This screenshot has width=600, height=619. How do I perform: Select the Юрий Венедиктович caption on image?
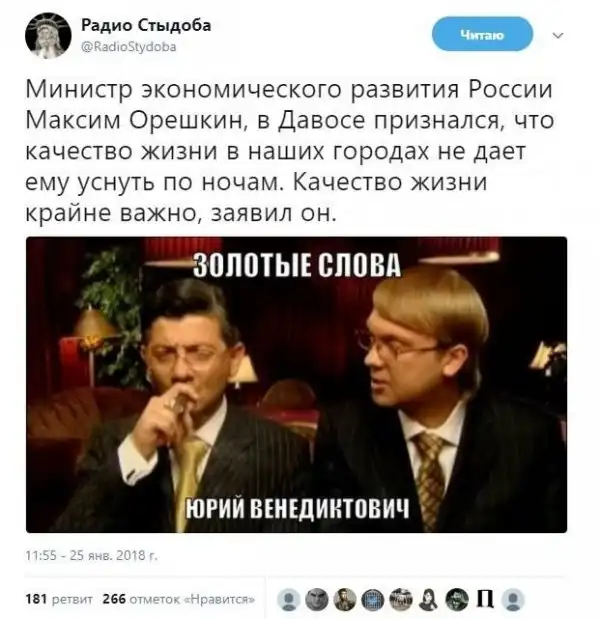[298, 508]
